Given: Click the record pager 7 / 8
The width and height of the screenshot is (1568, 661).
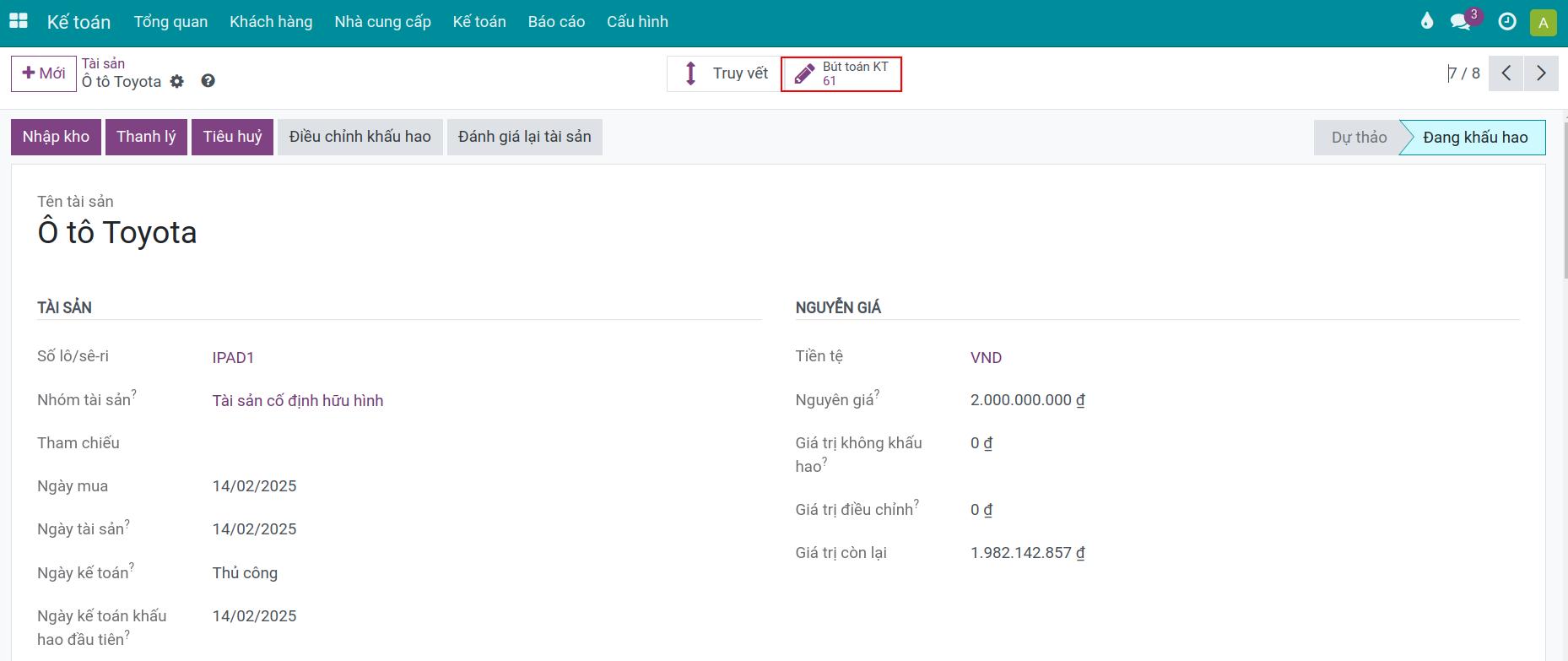Looking at the screenshot, I should (x=1464, y=73).
